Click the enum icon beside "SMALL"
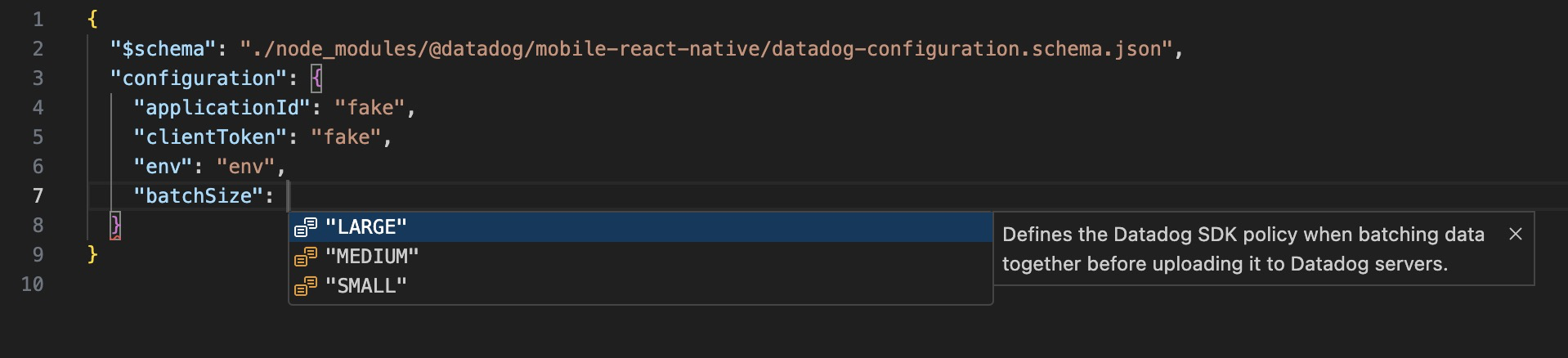1568x358 pixels. [306, 286]
